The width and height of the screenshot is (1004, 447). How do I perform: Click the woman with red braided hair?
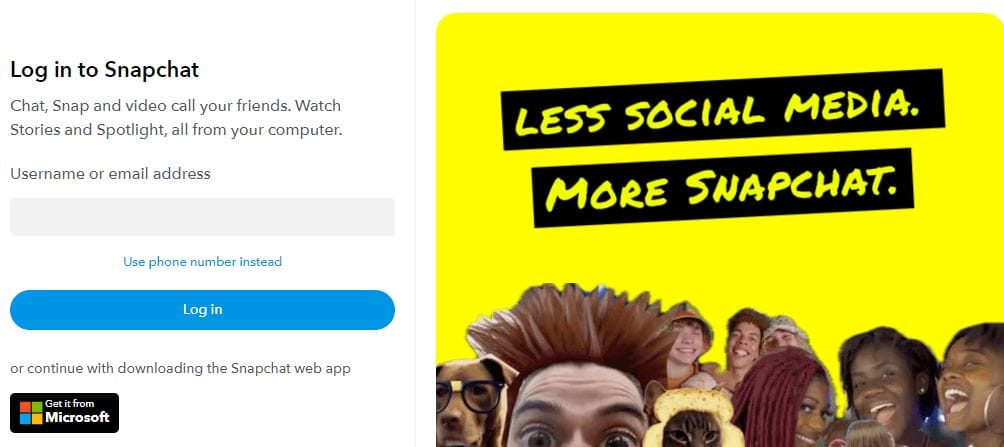(x=782, y=396)
